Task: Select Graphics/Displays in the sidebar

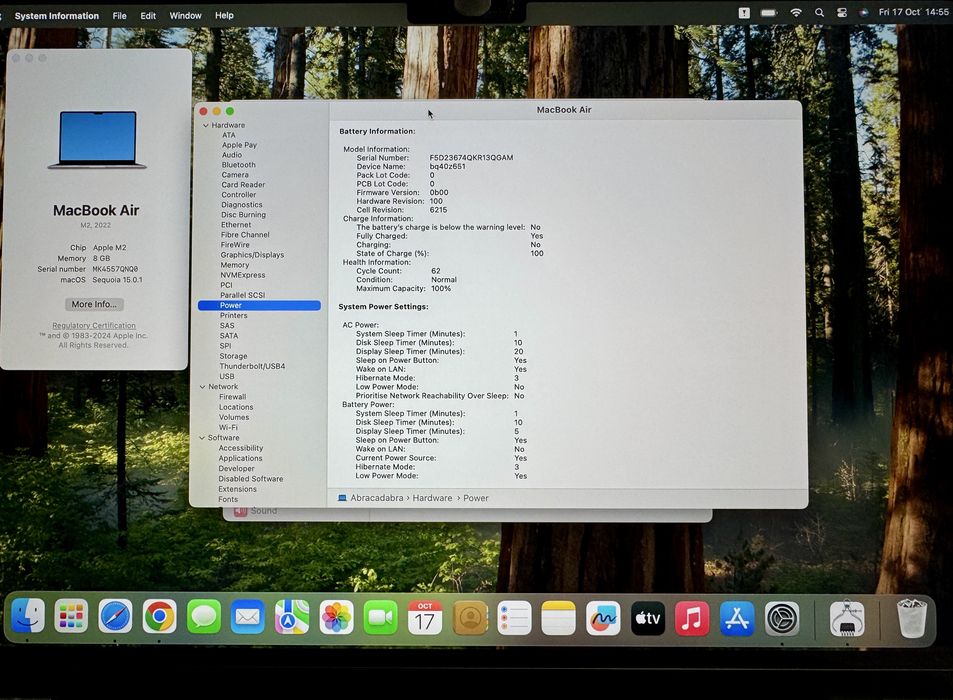Action: coord(252,255)
